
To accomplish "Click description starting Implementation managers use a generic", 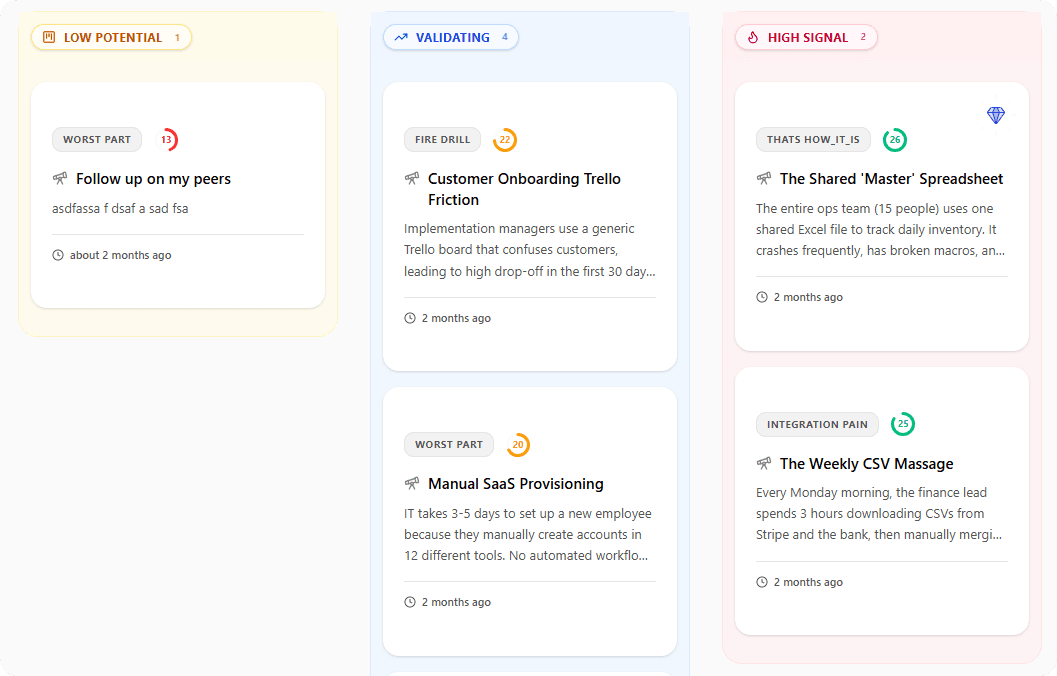I will [530, 249].
